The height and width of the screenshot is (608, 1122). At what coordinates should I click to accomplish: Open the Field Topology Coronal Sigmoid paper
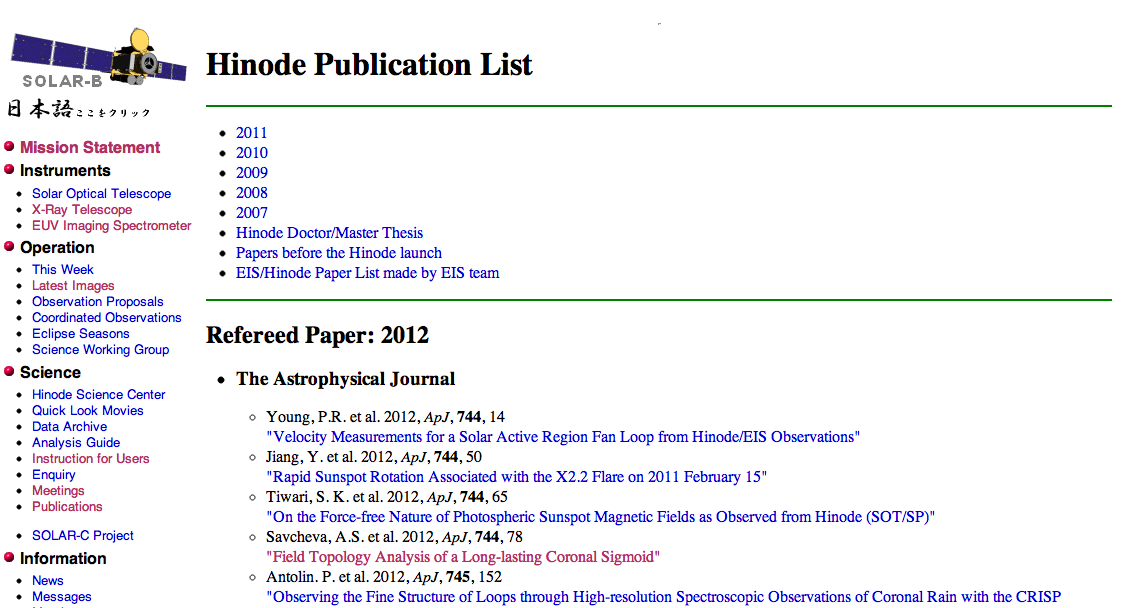pyautogui.click(x=463, y=557)
